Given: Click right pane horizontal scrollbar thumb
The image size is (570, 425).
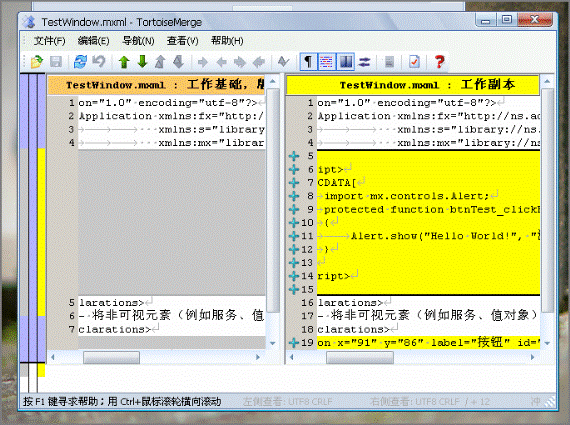Looking at the screenshot, I should pos(360,357).
